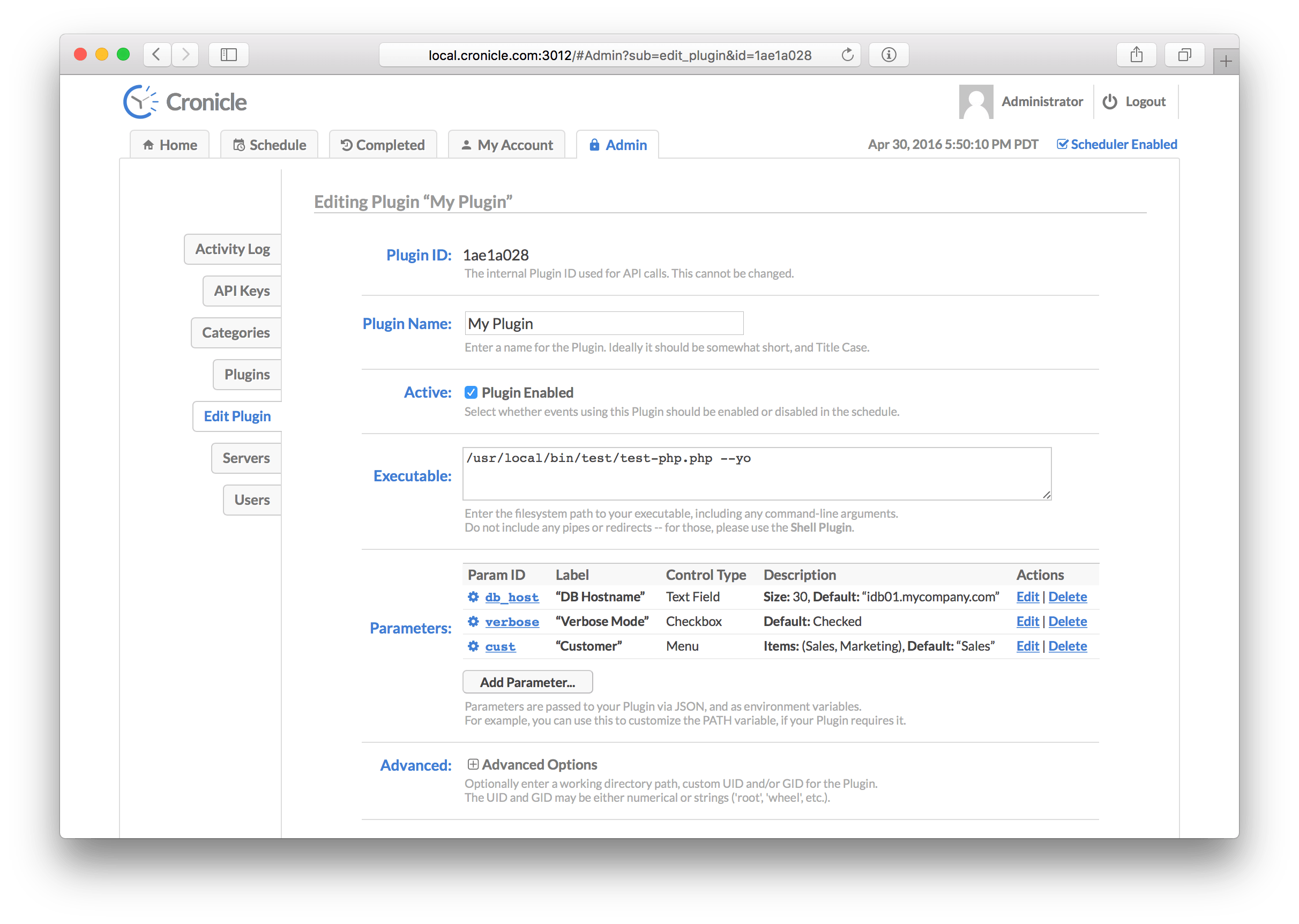The width and height of the screenshot is (1299, 924).
Task: Click into the Executable text area
Action: (x=757, y=474)
